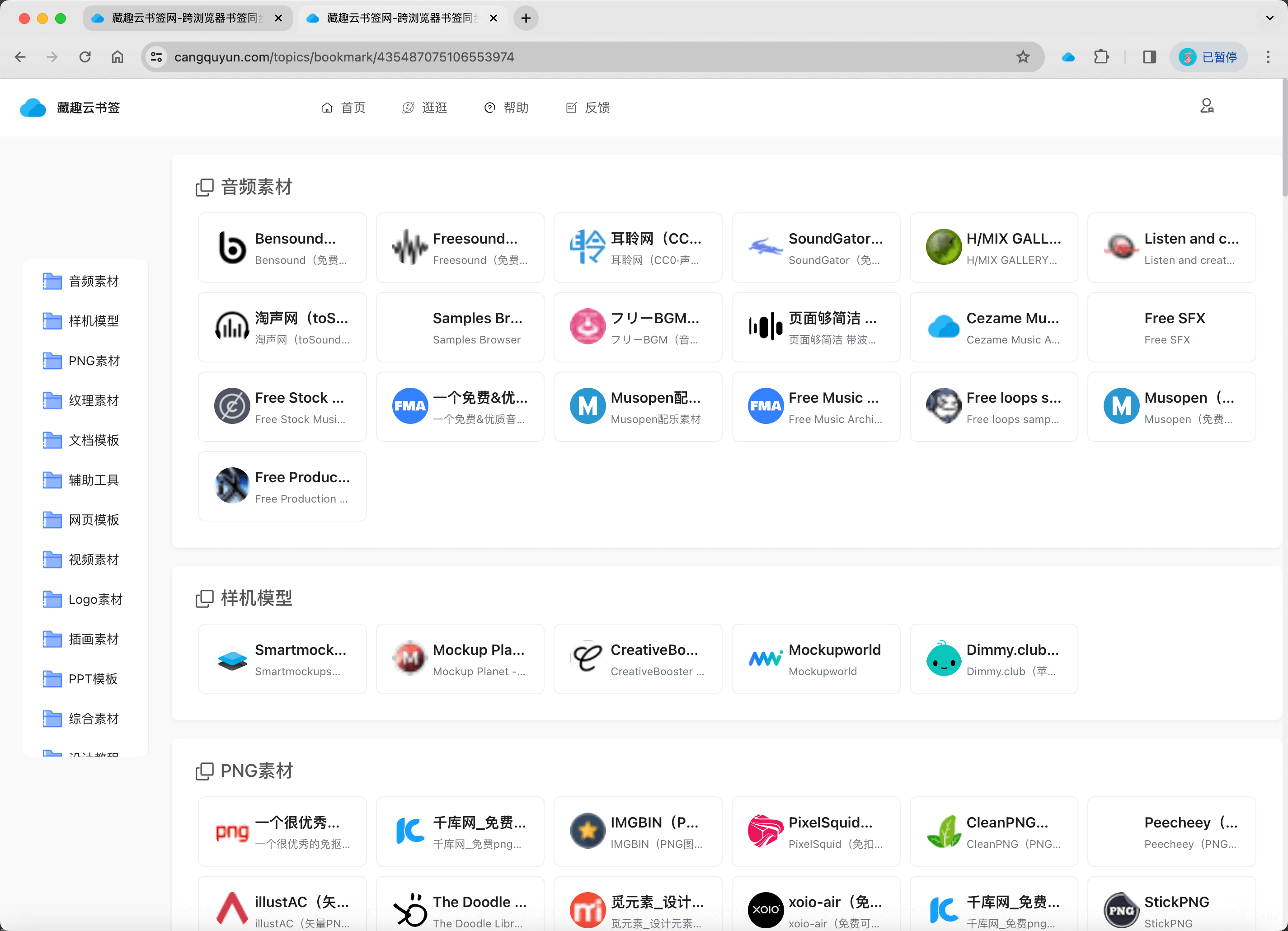This screenshot has height=931, width=1288.
Task: Click the Musopen配乐素材 round icon
Action: pos(588,405)
